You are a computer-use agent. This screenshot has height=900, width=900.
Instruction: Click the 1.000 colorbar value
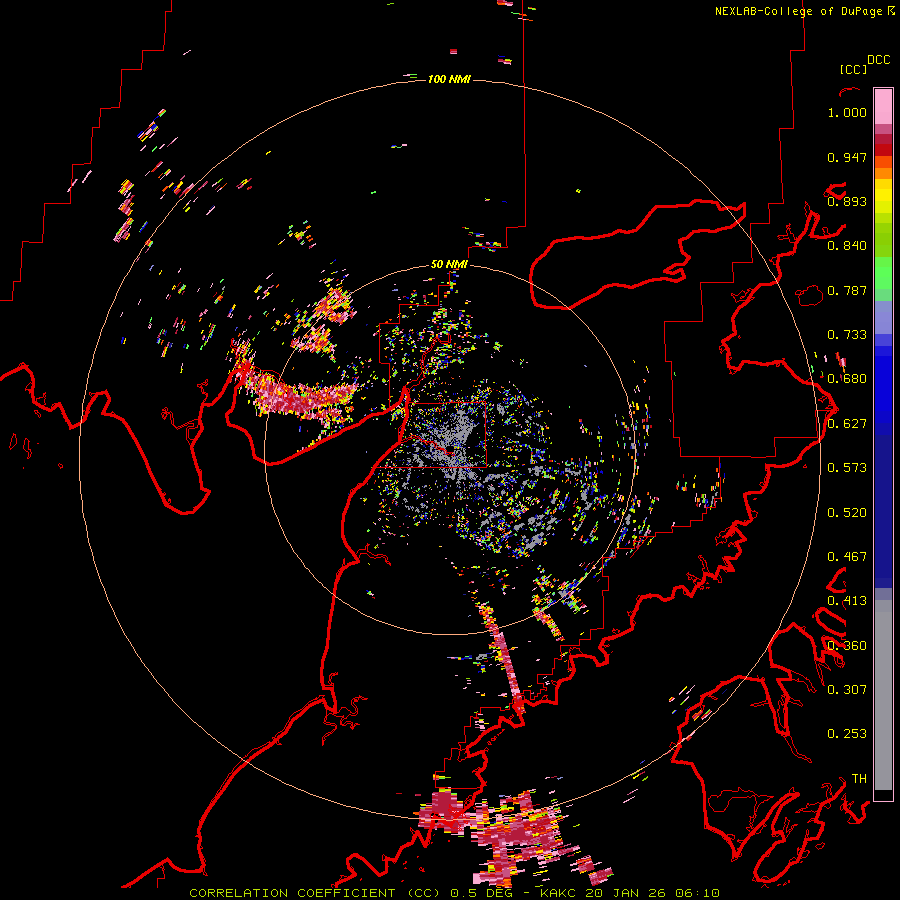coord(847,112)
